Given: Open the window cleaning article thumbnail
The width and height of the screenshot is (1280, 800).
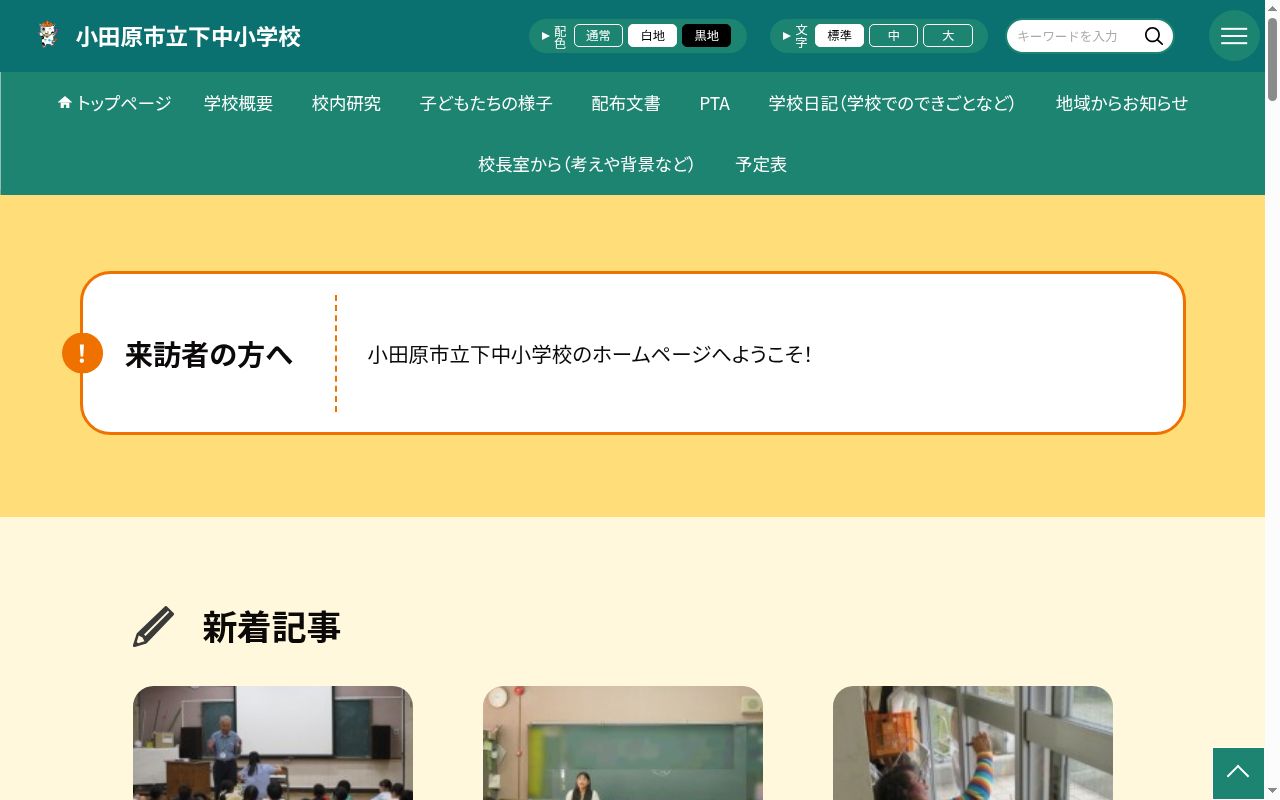Looking at the screenshot, I should click(973, 743).
